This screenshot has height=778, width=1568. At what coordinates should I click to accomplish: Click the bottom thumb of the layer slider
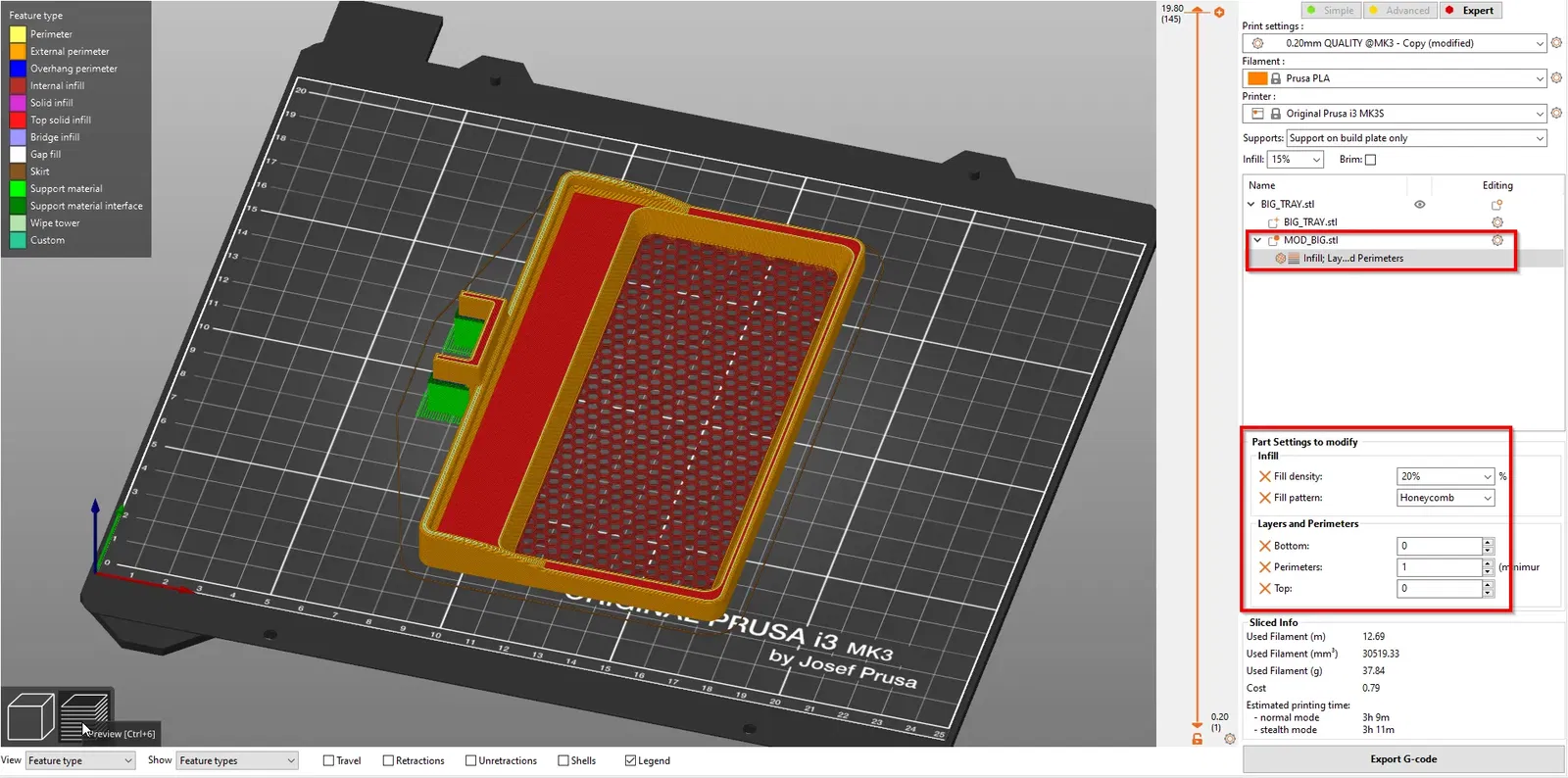[1197, 725]
